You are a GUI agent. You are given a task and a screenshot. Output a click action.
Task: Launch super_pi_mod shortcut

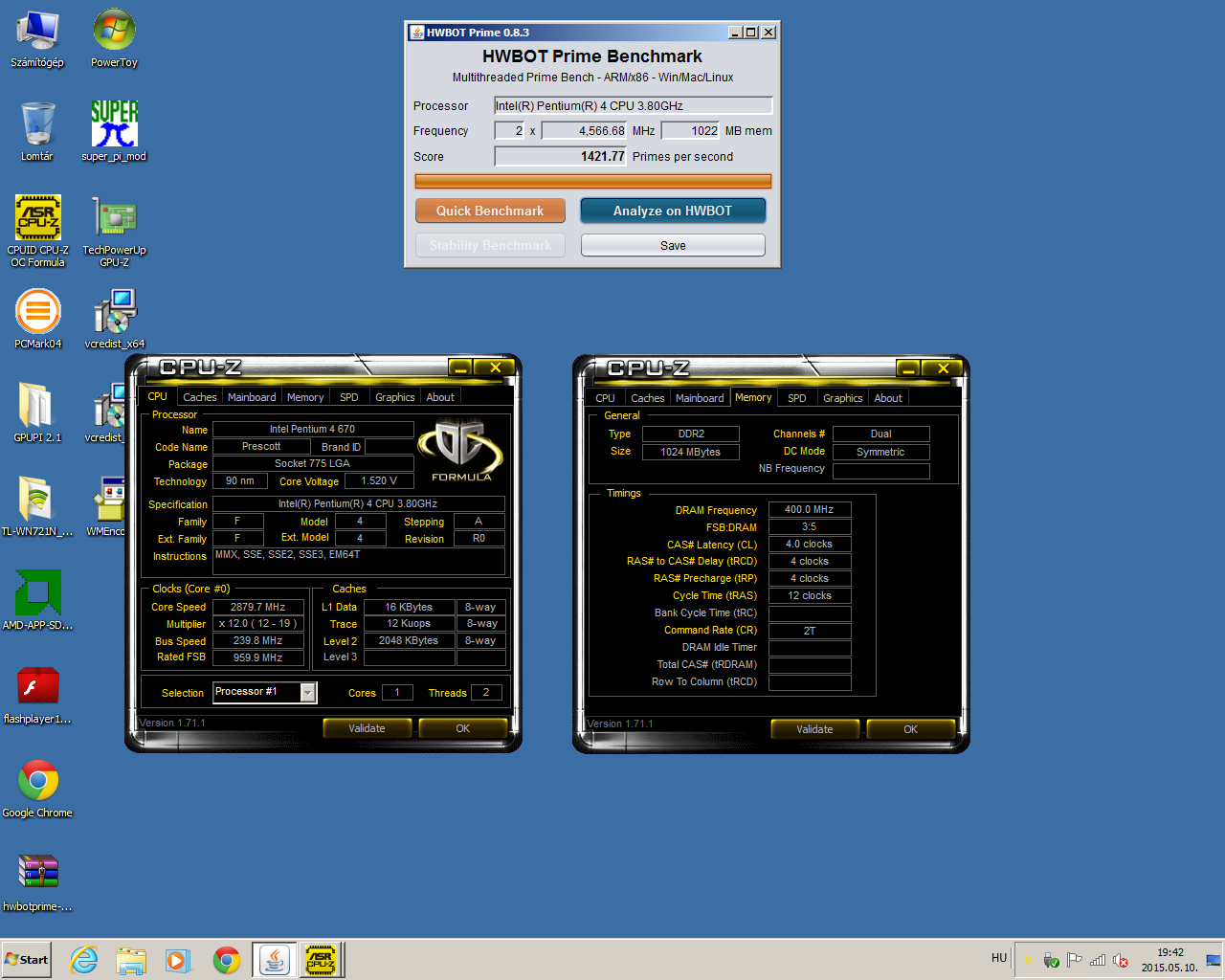tap(114, 132)
